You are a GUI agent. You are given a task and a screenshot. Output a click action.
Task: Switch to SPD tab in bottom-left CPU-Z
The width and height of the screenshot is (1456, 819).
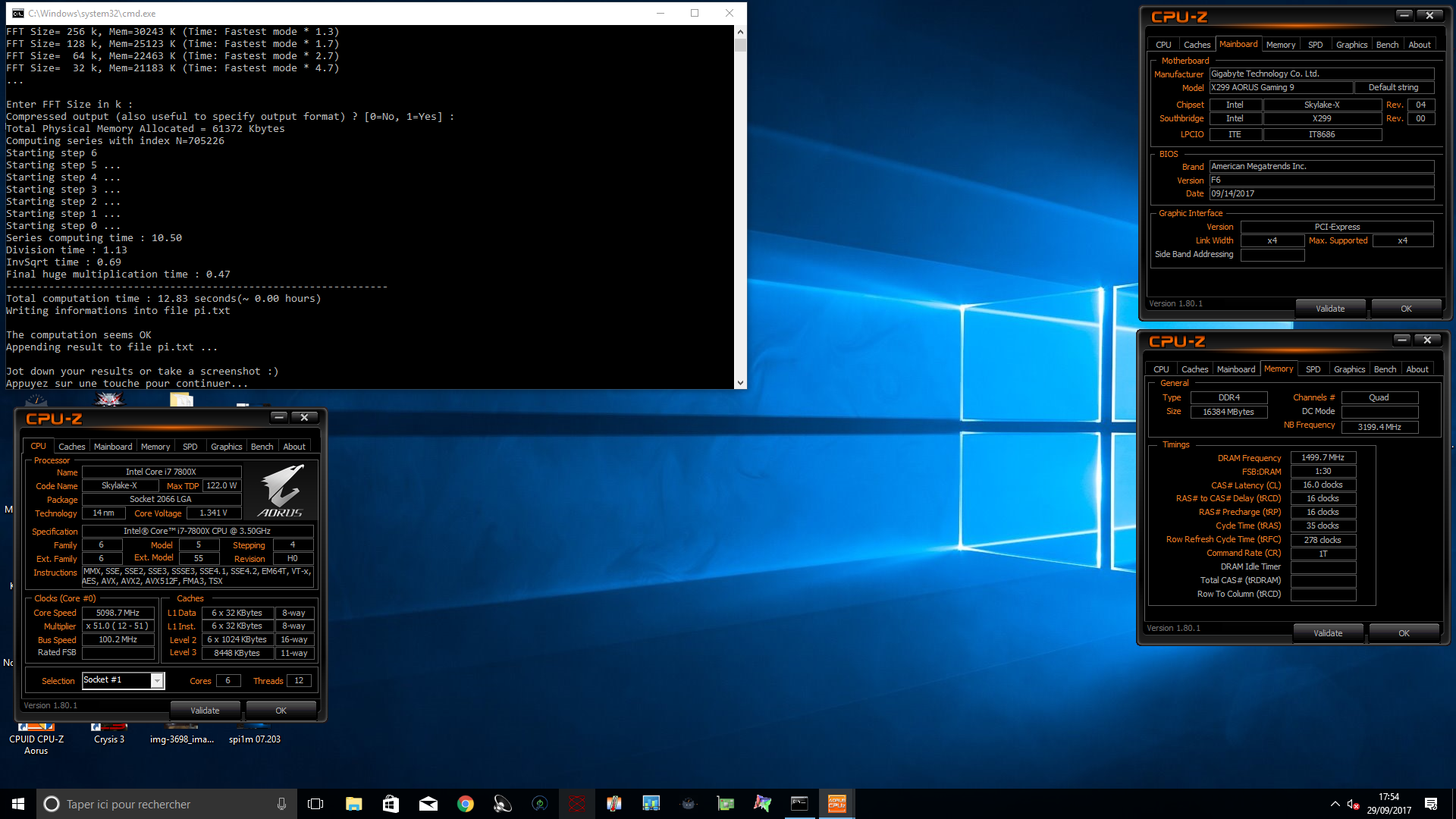(x=190, y=447)
